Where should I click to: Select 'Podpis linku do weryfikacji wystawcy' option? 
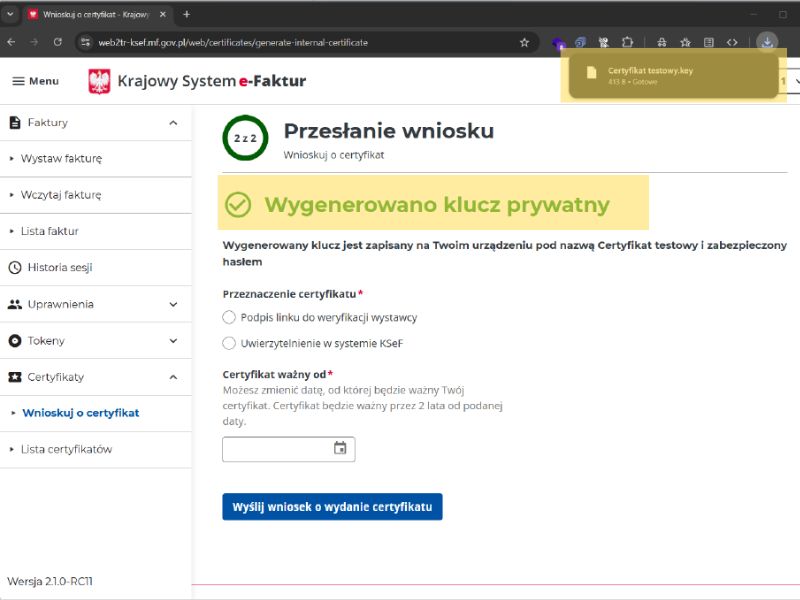click(229, 317)
